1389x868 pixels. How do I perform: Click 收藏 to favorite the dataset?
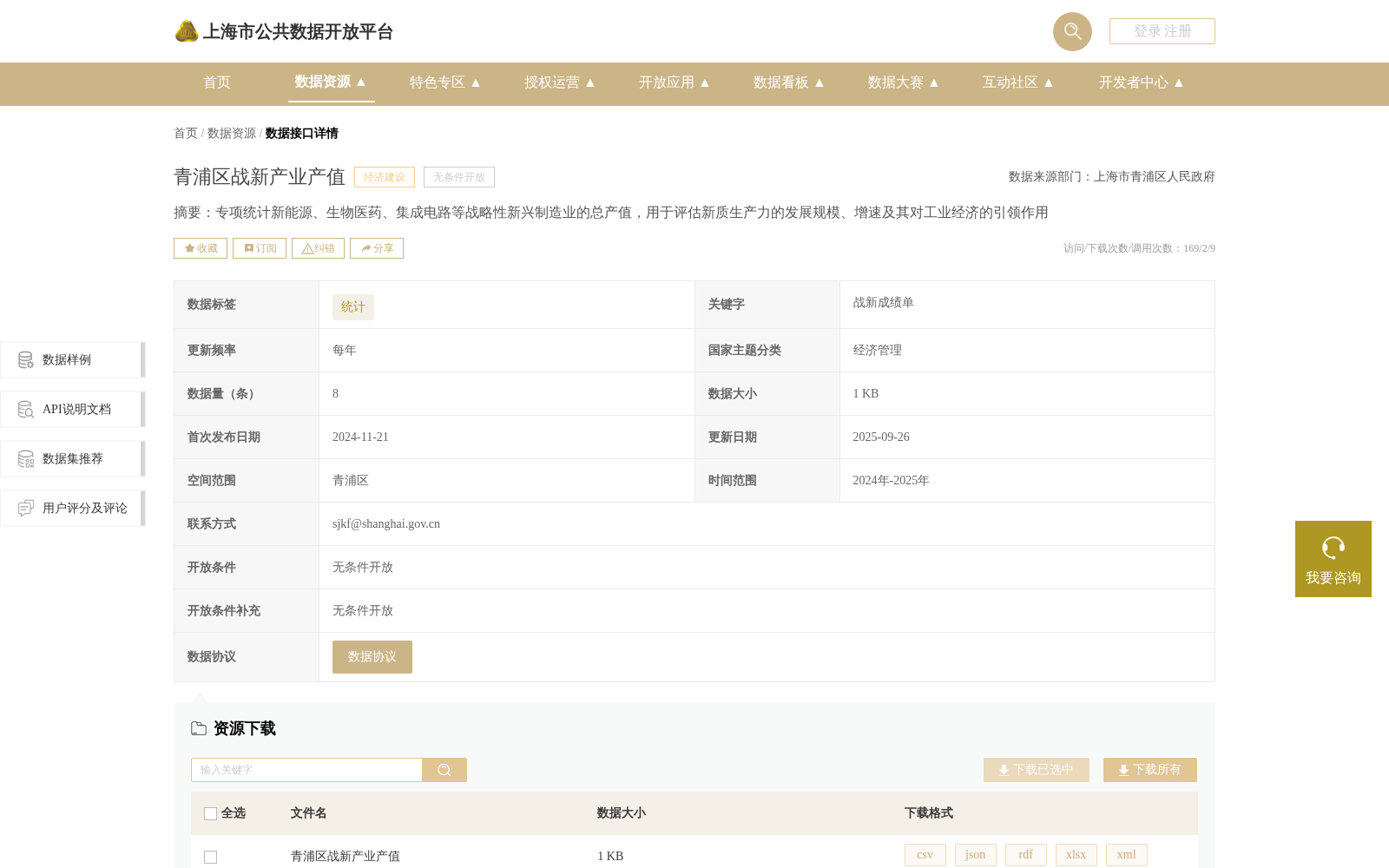coord(201,248)
